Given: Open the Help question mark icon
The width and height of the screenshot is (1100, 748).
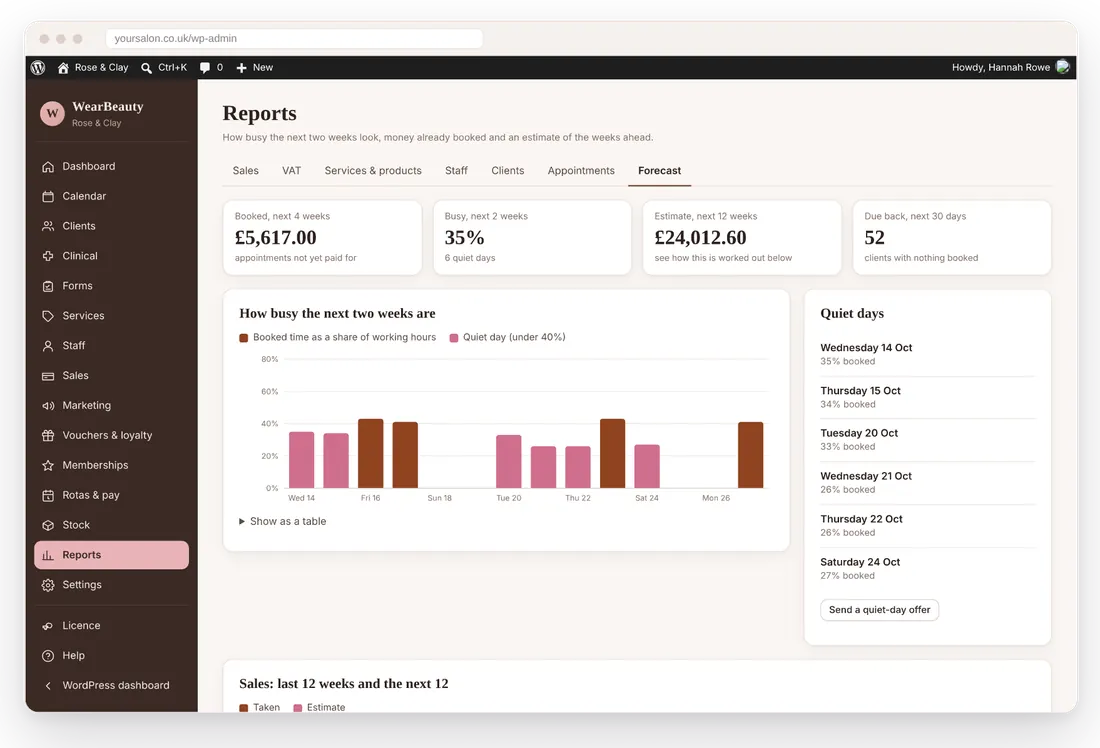Looking at the screenshot, I should click(48, 656).
